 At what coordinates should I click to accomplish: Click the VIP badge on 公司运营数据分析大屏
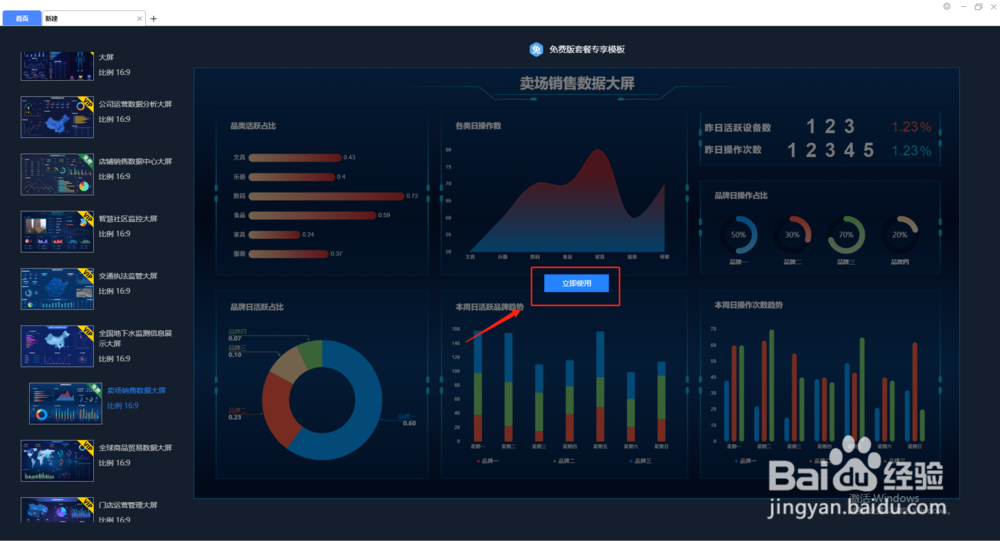(x=87, y=103)
